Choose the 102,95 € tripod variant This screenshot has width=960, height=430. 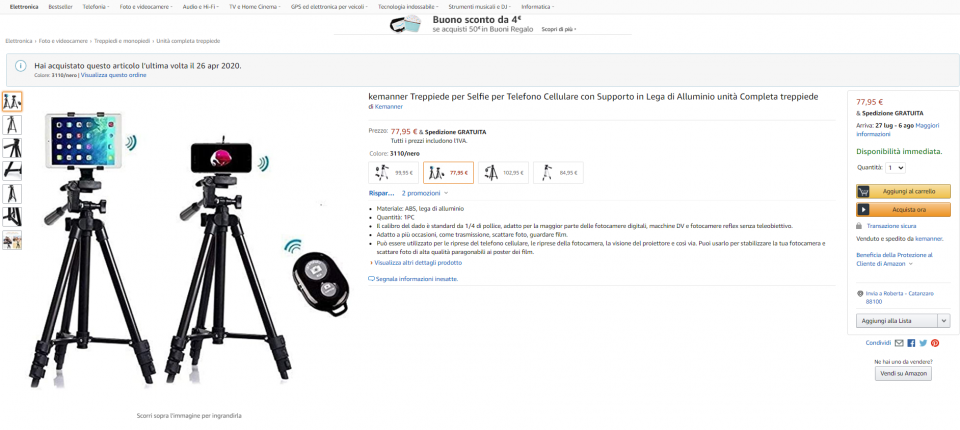503,173
